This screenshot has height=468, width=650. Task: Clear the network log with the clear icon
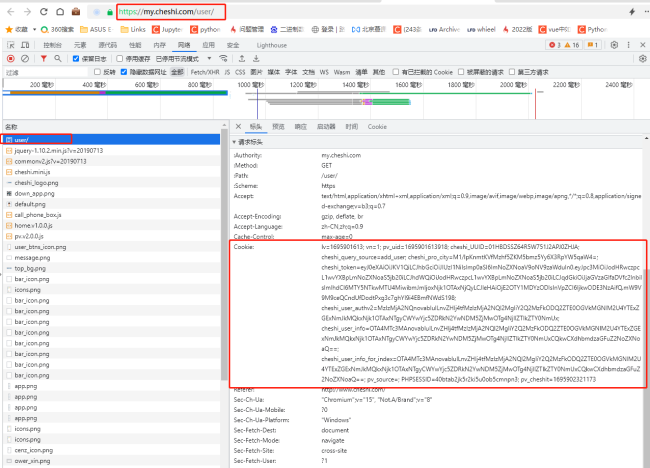pyautogui.click(x=25, y=58)
